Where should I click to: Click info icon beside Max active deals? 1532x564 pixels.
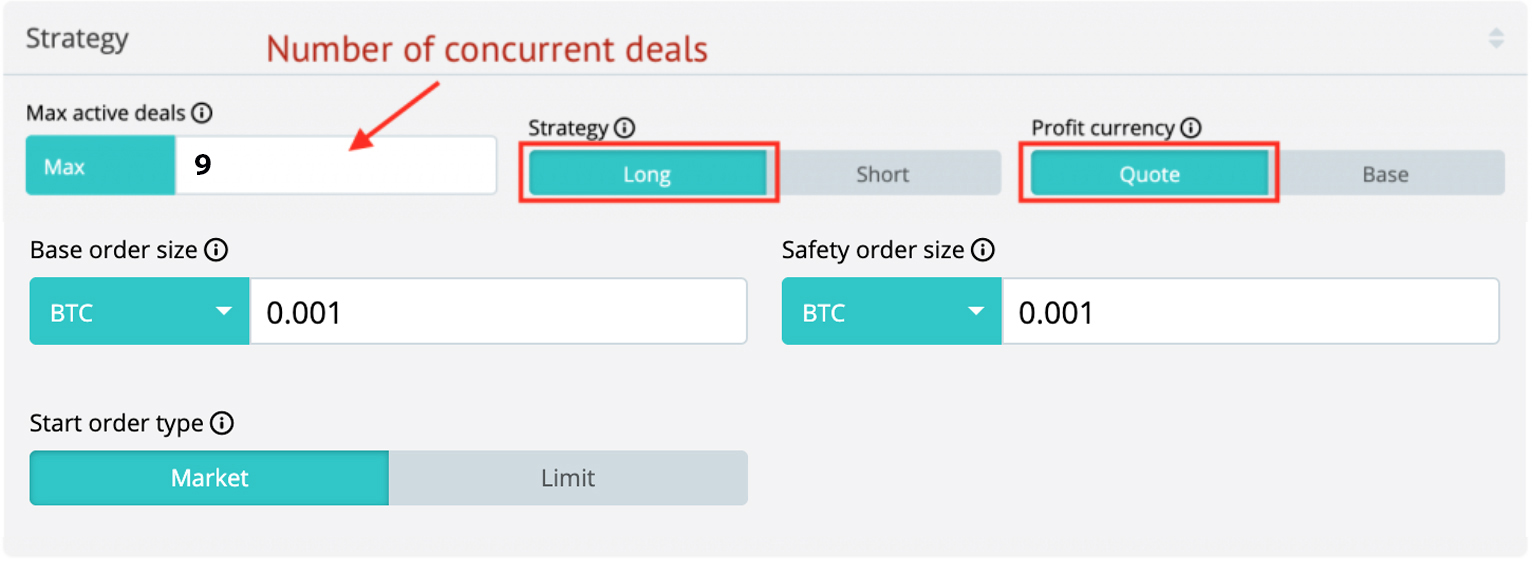click(x=201, y=113)
